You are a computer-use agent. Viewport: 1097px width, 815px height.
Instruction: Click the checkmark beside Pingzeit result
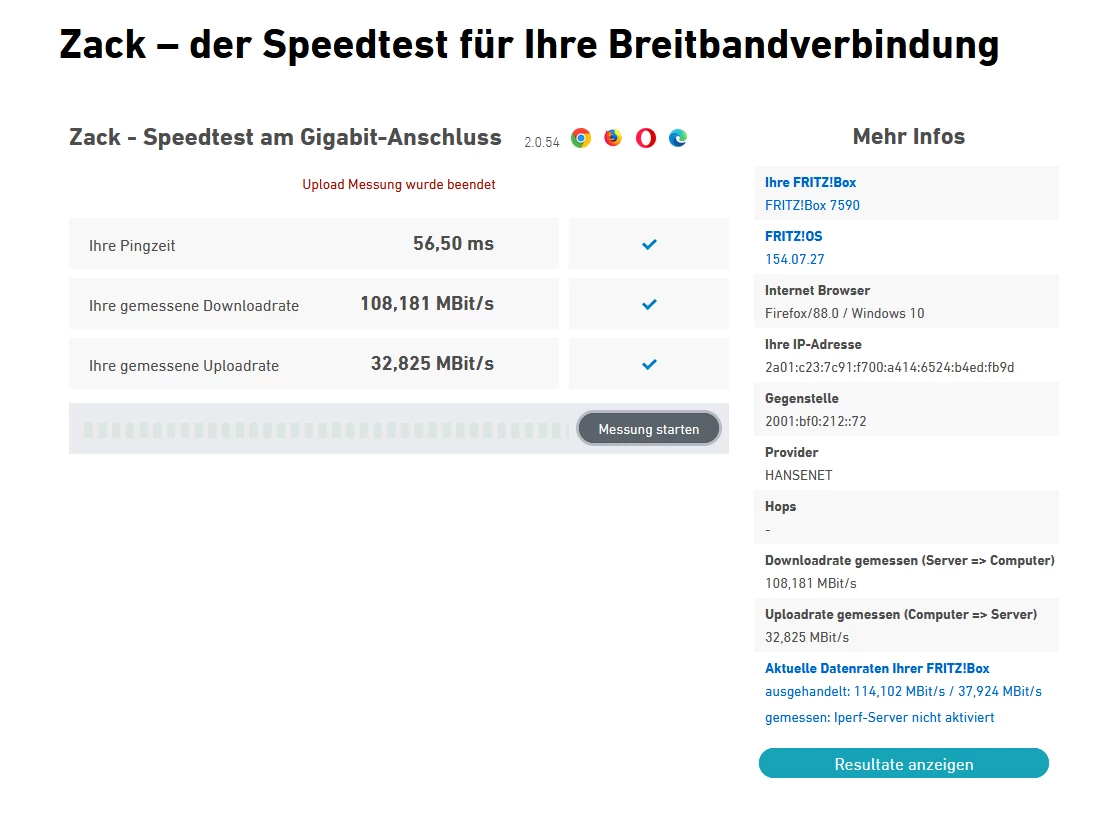[x=649, y=244]
